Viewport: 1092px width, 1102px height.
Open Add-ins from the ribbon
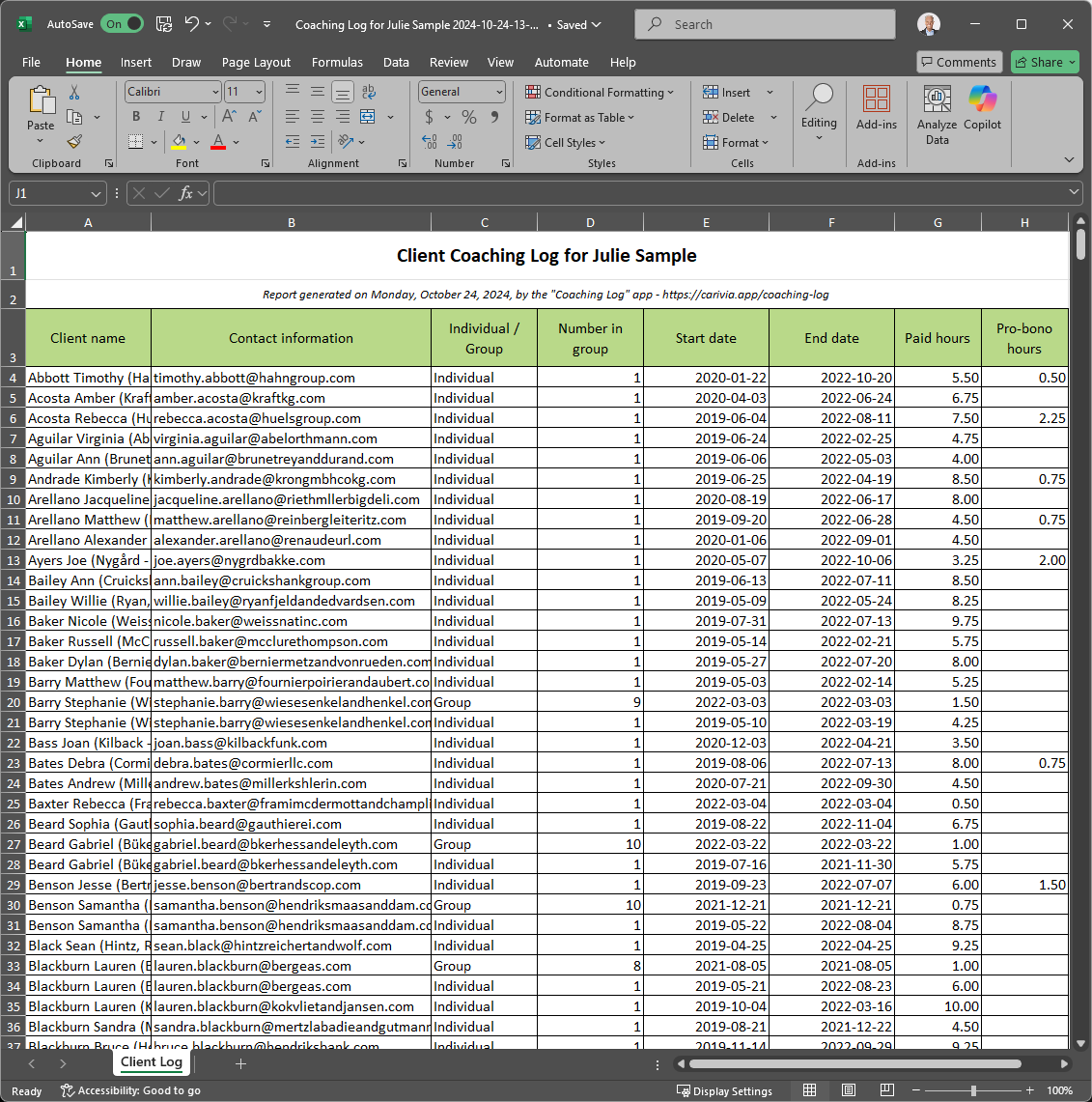click(877, 108)
